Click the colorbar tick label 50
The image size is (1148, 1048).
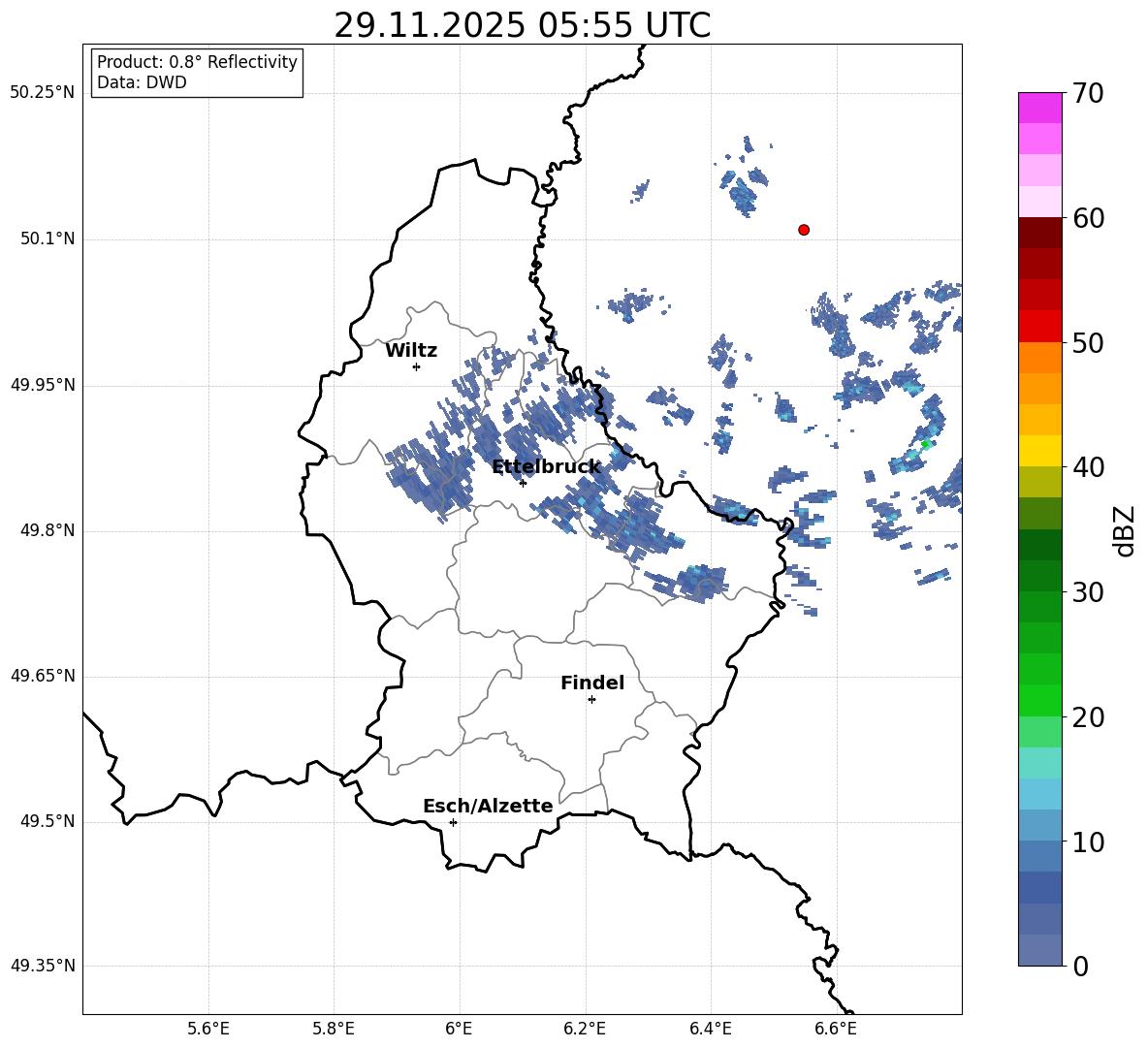click(x=1089, y=342)
